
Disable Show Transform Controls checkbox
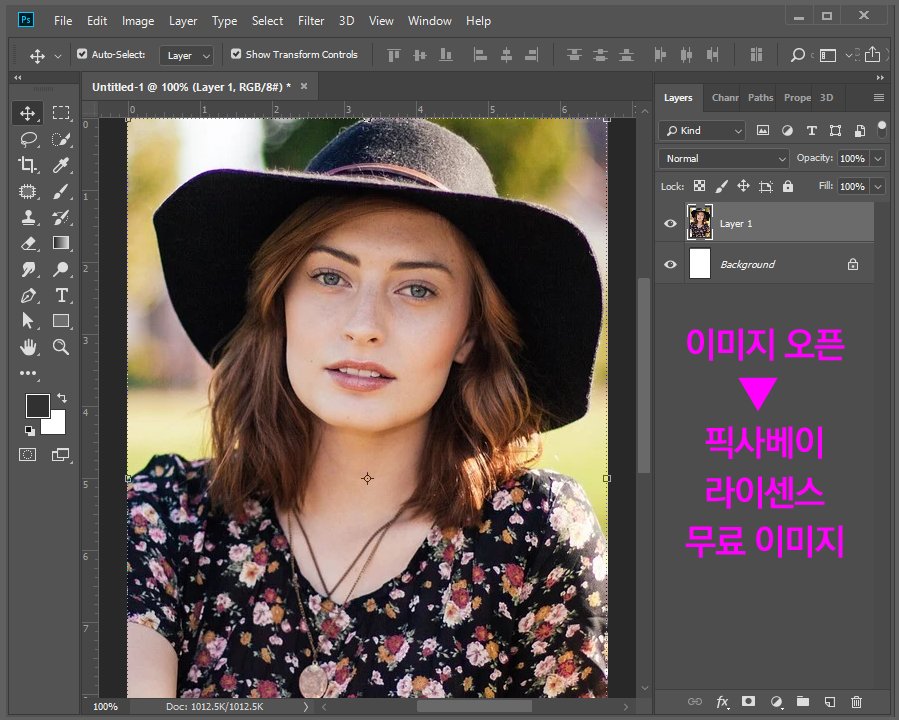[236, 54]
